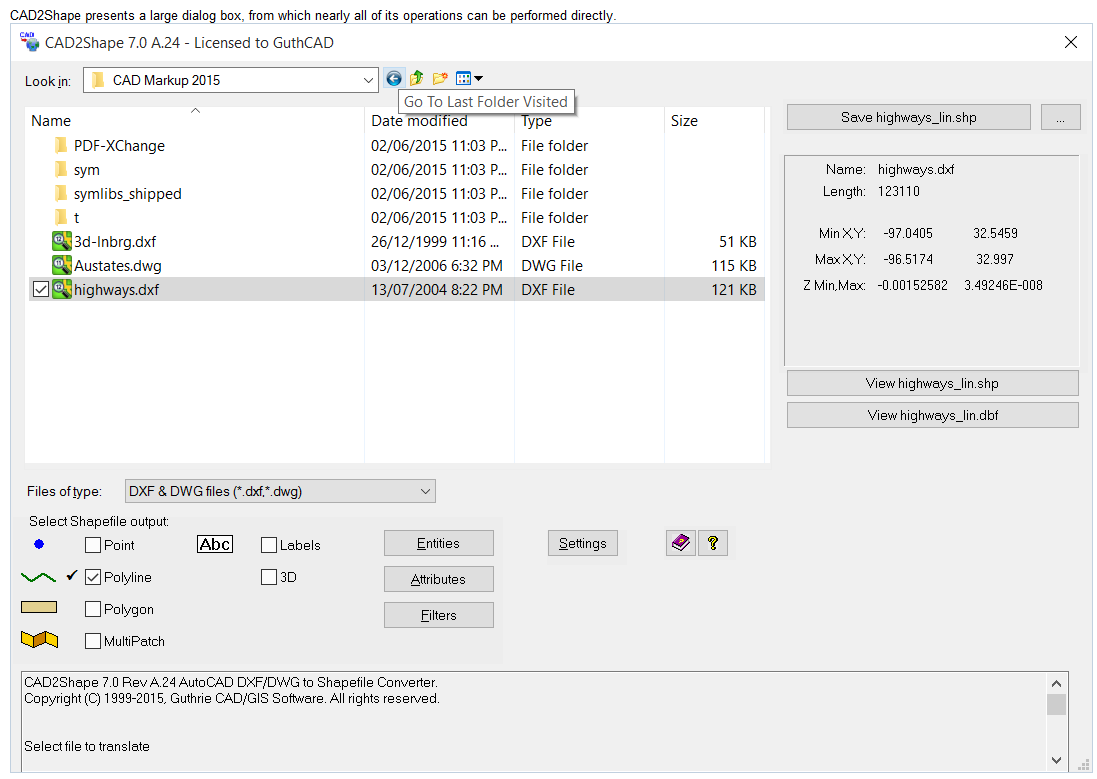Open the PDF-XChange folder icon

point(62,146)
